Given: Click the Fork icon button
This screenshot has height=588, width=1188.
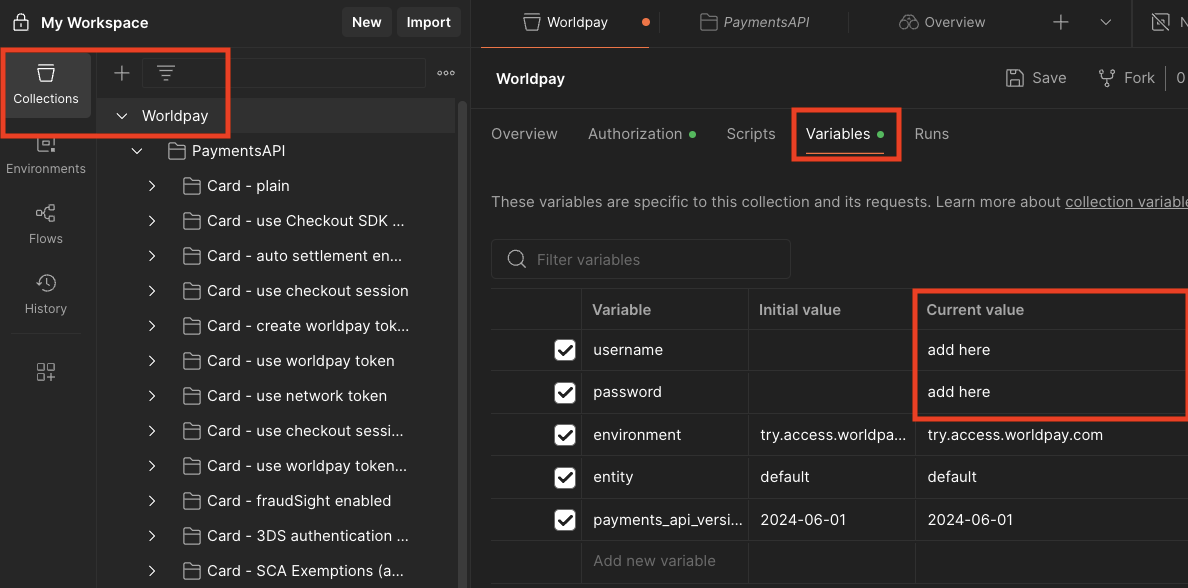Looking at the screenshot, I should point(1126,78).
